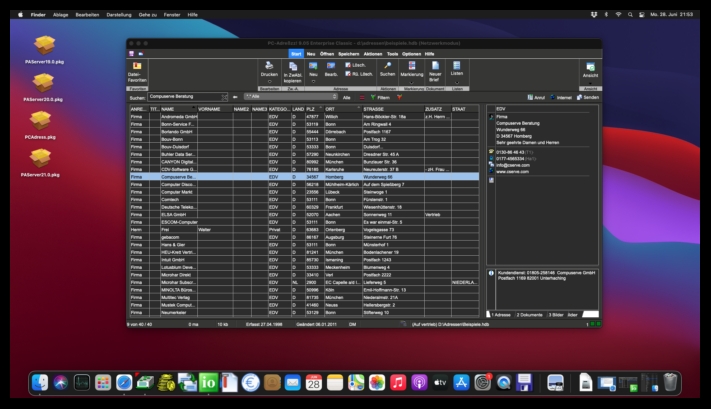
Task: Switch to '2 Dokumente' tab
Action: (529, 315)
